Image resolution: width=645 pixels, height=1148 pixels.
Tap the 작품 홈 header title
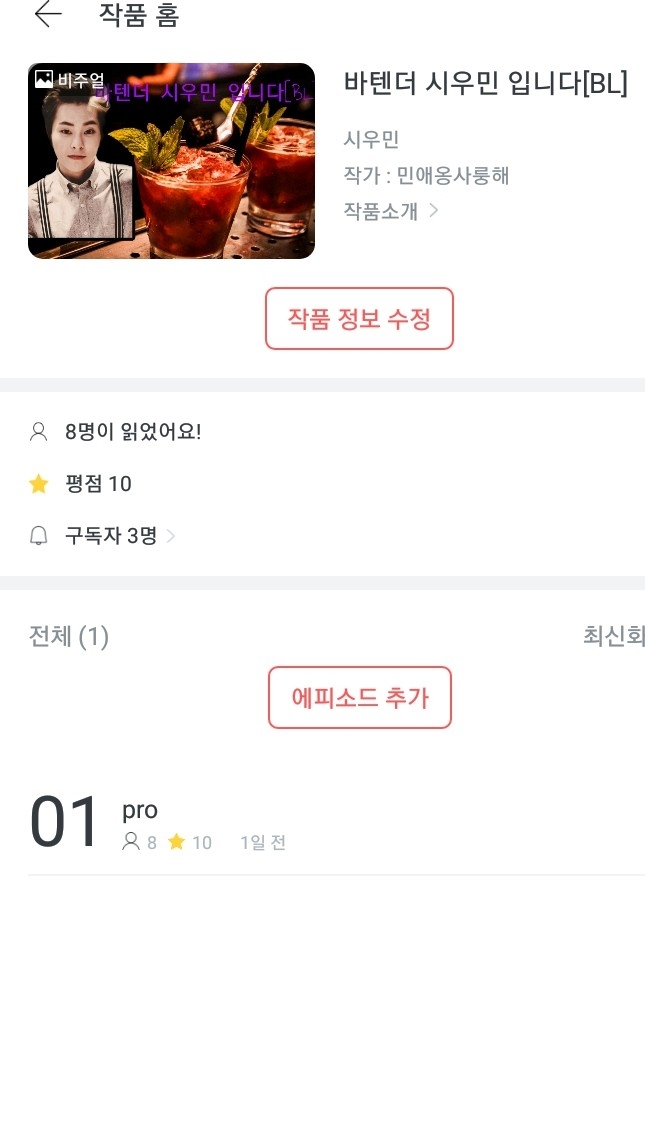tap(139, 15)
